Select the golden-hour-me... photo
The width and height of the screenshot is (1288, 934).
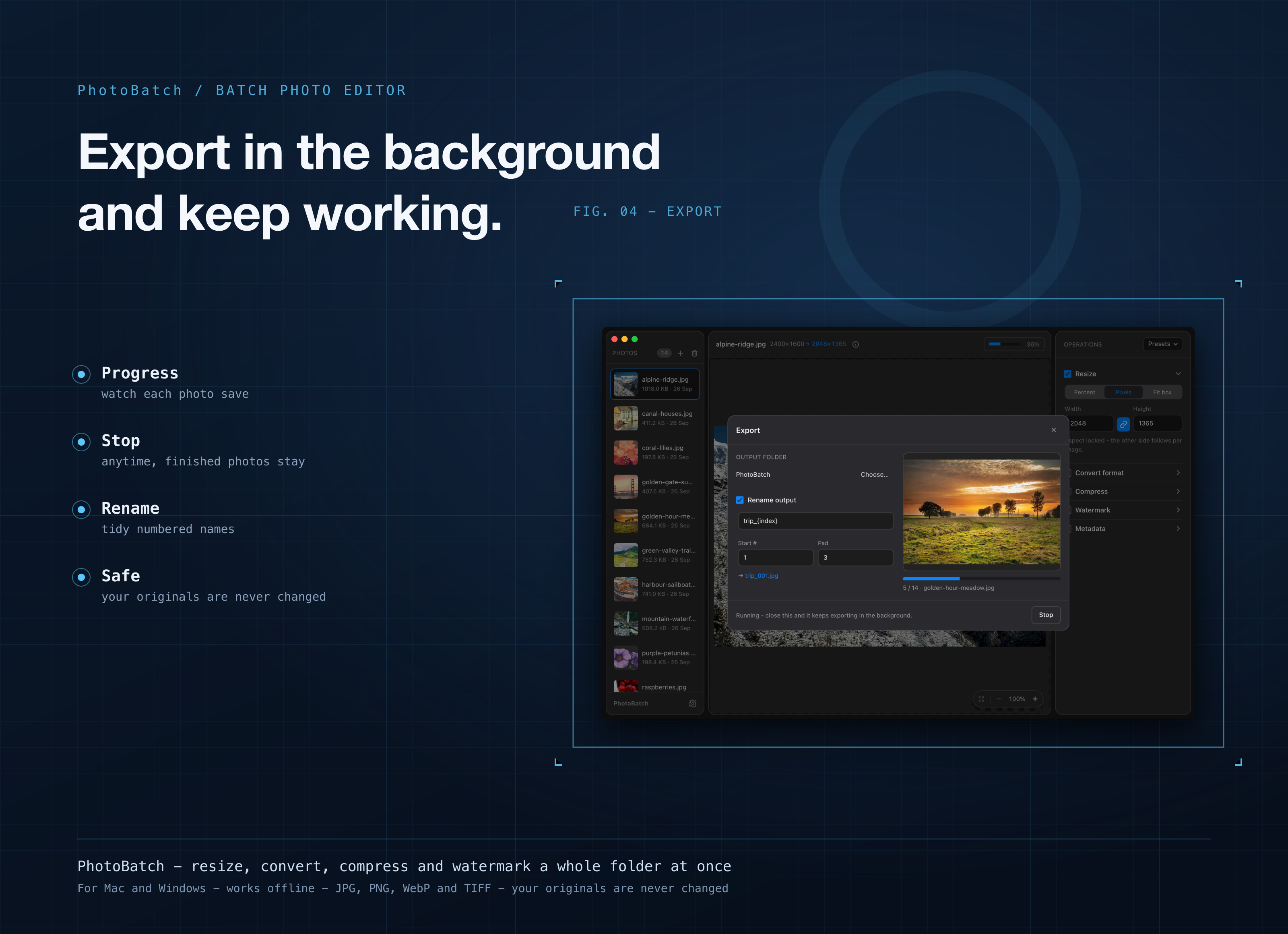tap(655, 521)
